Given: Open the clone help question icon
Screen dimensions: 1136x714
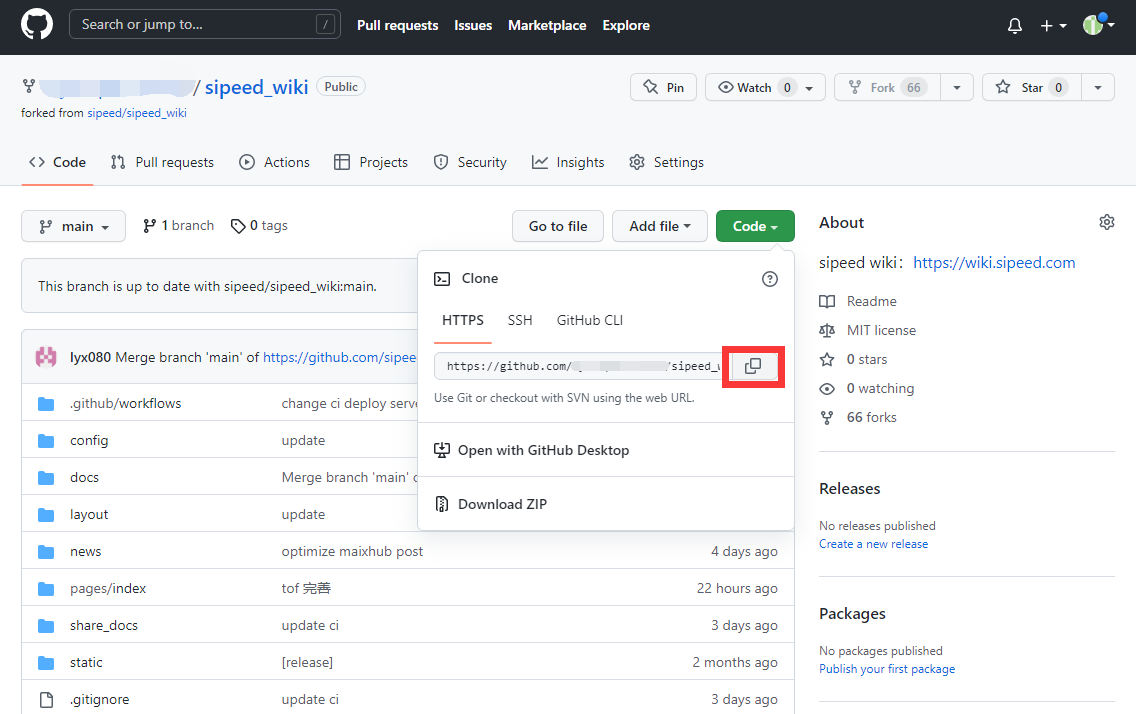Looking at the screenshot, I should click(x=769, y=279).
